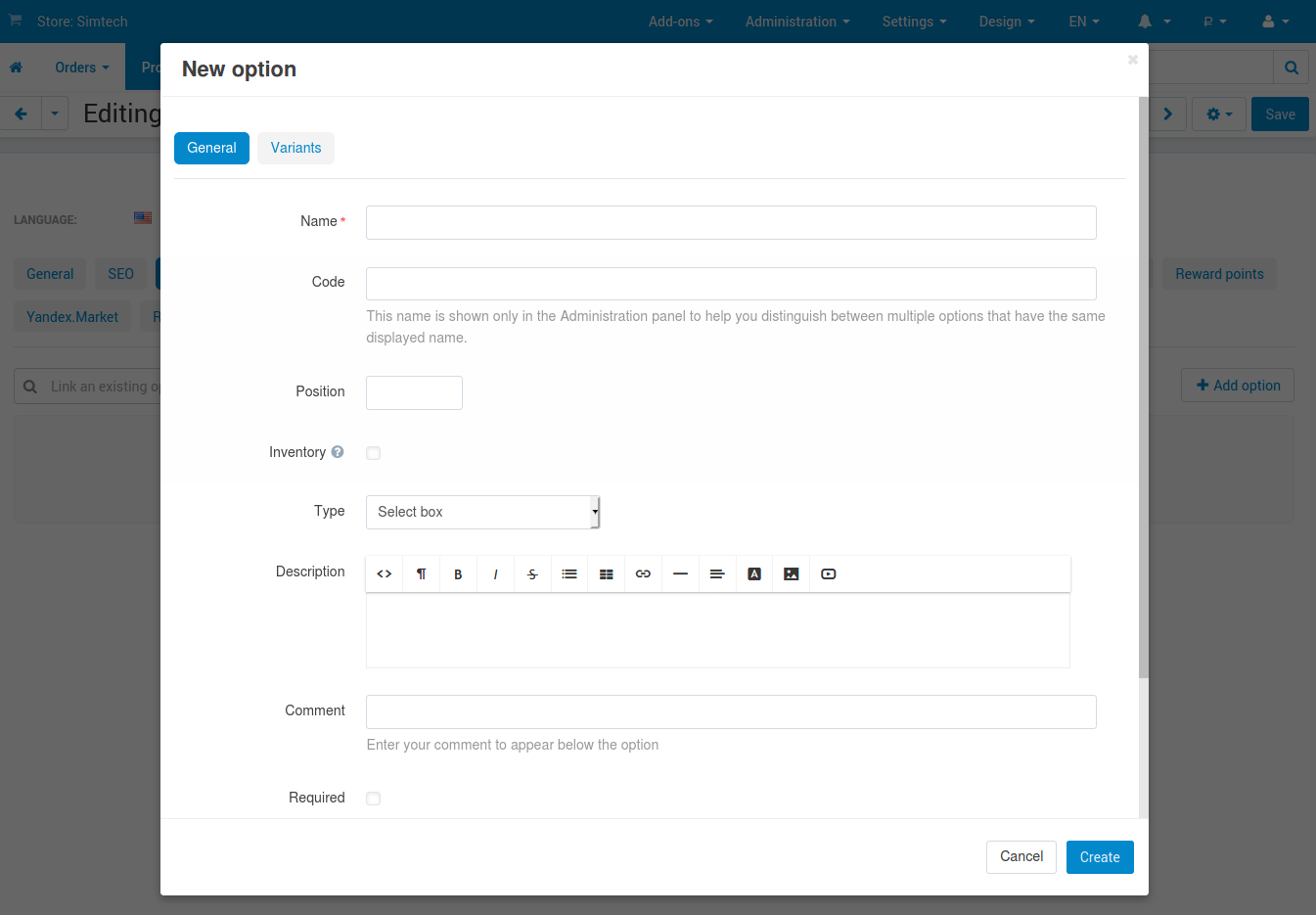Image resolution: width=1316 pixels, height=915 pixels.
Task: Enable the Inventory checkbox
Action: coord(374,453)
